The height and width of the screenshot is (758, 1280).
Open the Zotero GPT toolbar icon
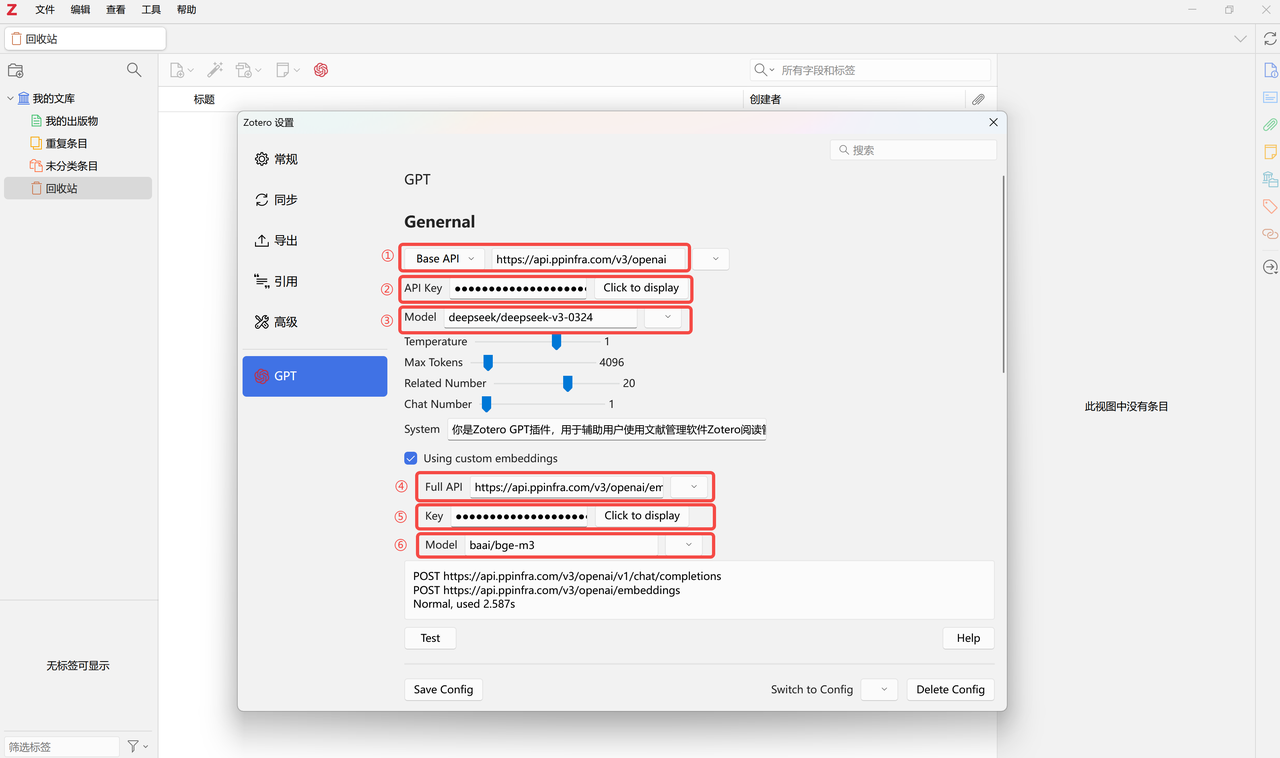321,70
